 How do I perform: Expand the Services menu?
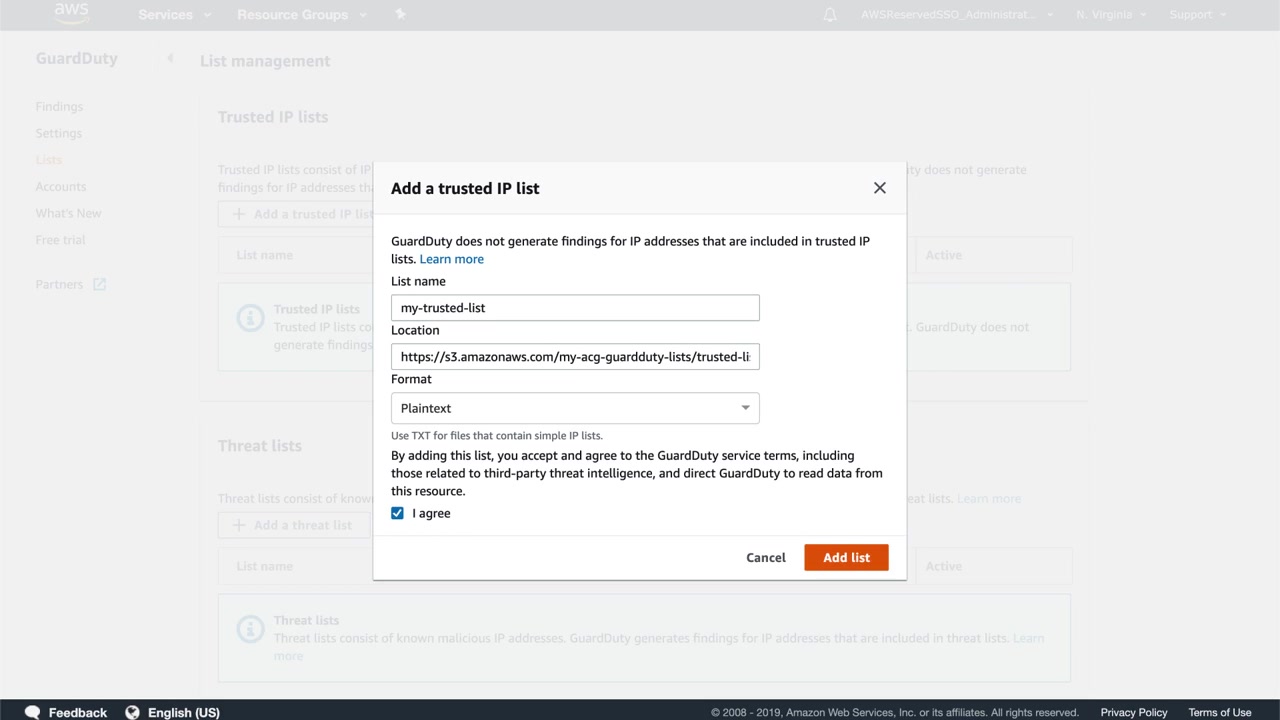coord(175,15)
